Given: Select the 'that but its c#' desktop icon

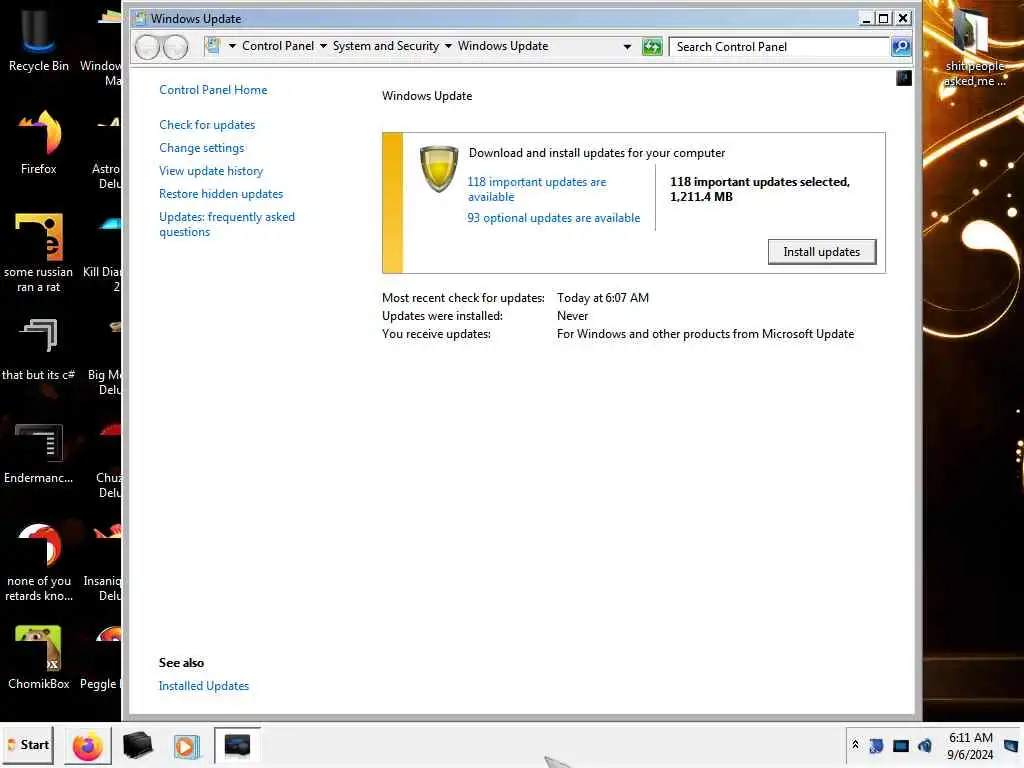Looking at the screenshot, I should click(x=39, y=349).
